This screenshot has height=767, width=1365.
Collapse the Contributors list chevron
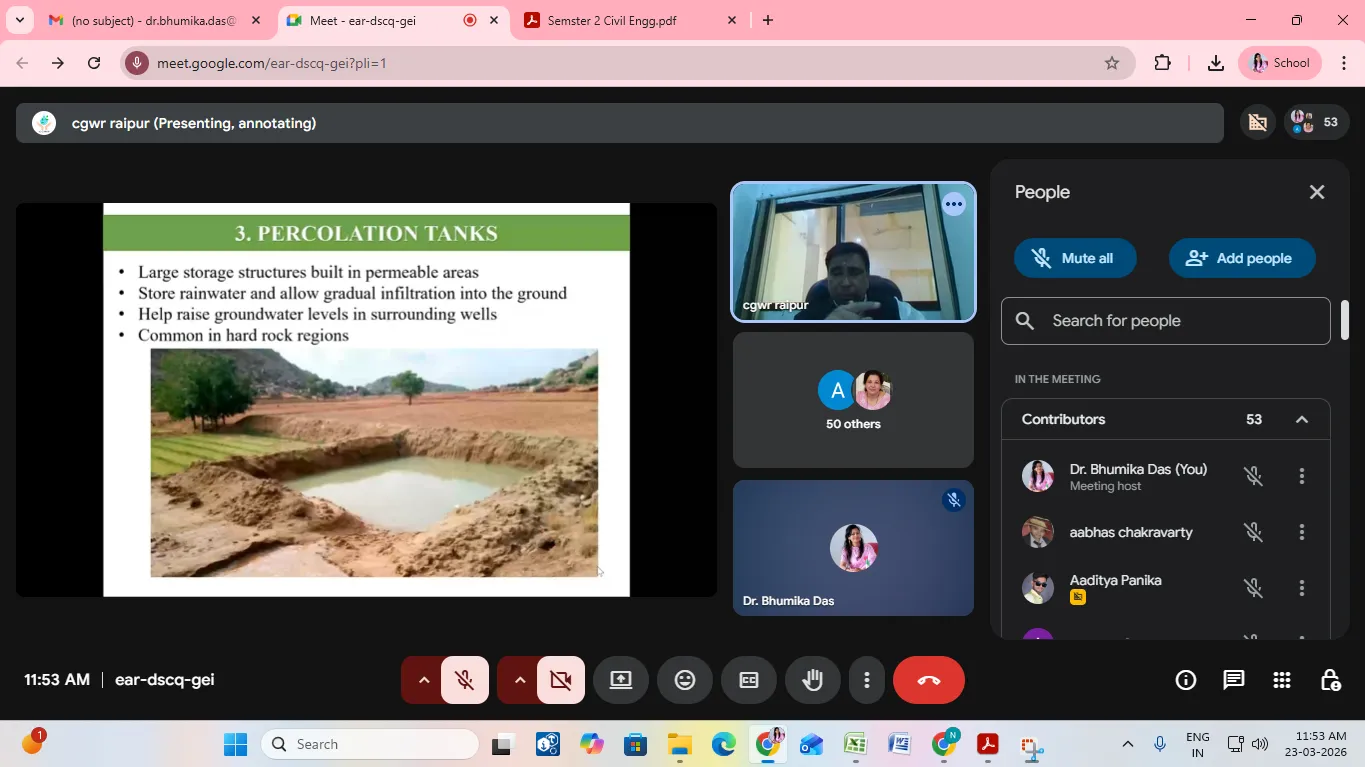1302,419
